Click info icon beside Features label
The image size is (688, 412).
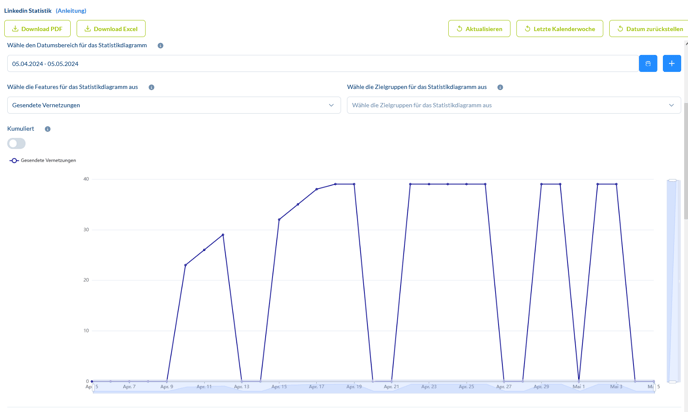pos(152,87)
